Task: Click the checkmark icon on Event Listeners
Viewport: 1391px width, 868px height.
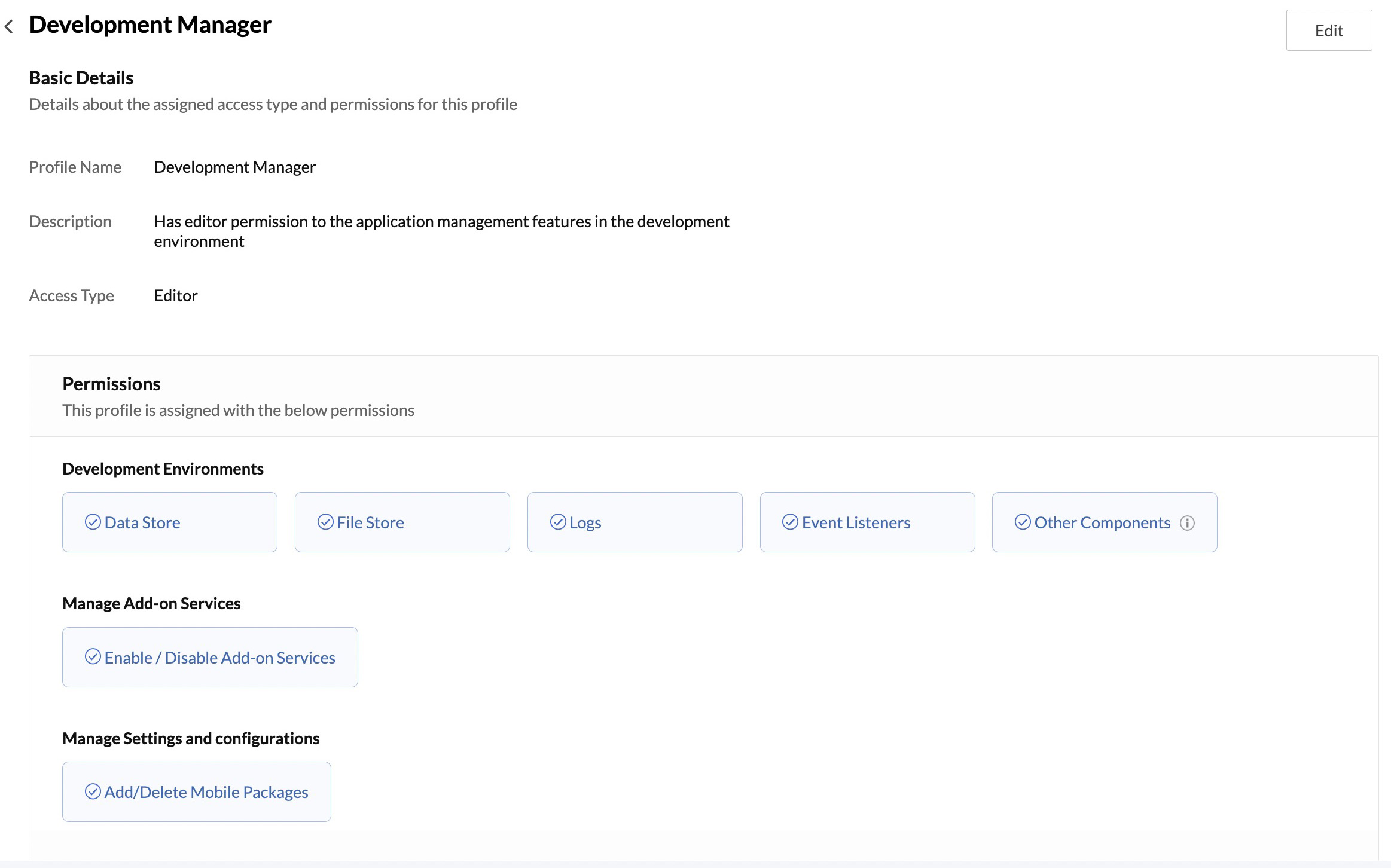Action: (x=791, y=522)
